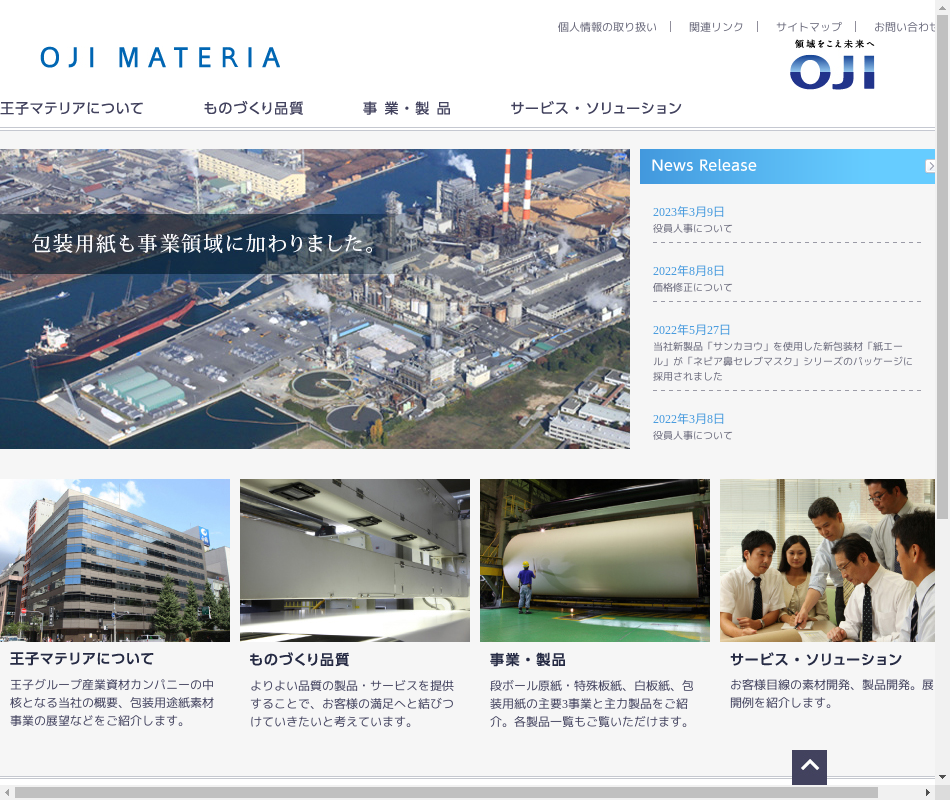Click description beginning お客様目線の素材開発
The image size is (950, 800).
tap(832, 694)
